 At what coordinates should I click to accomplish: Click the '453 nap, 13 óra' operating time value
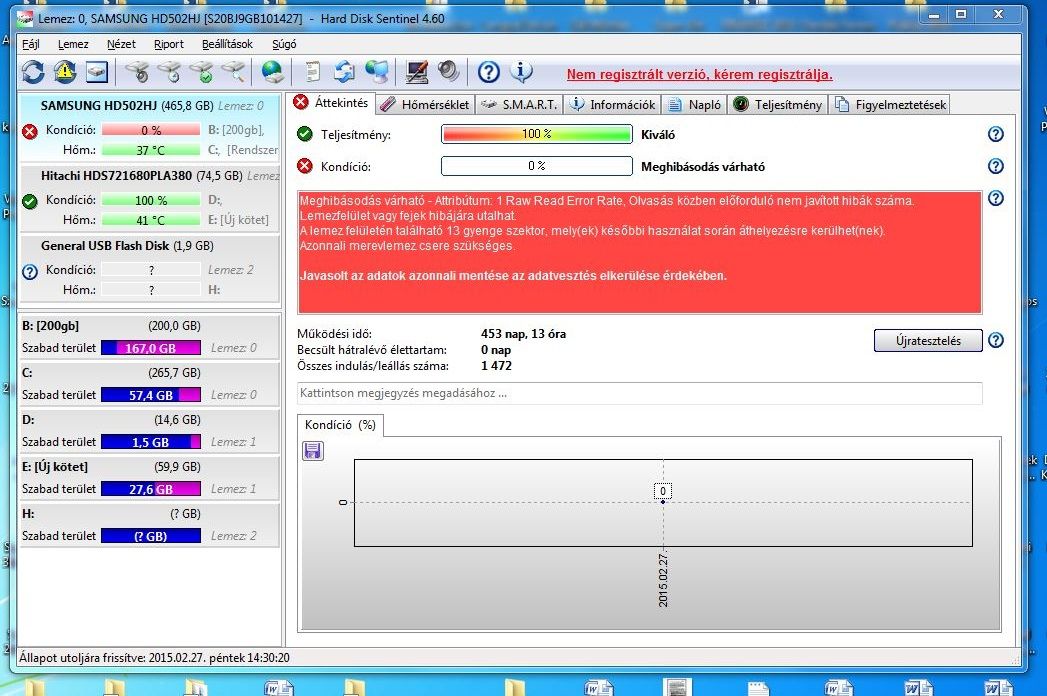coord(524,333)
